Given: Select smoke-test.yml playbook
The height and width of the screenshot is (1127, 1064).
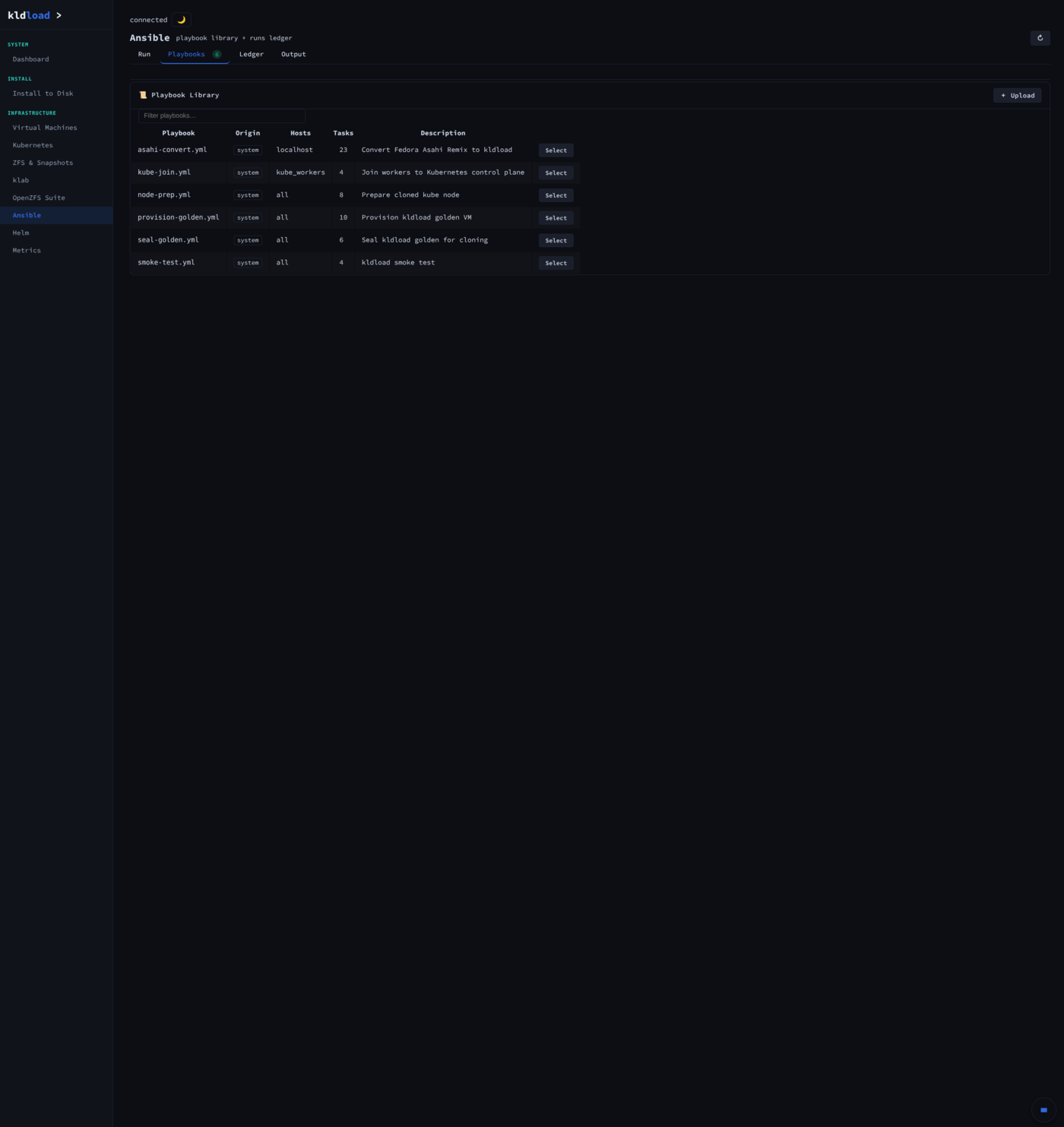Looking at the screenshot, I should click(556, 263).
